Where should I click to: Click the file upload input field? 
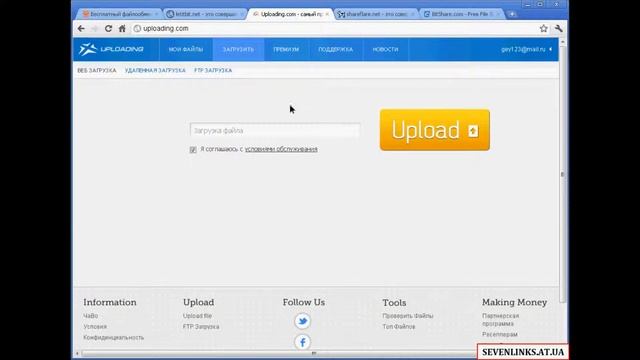coord(275,131)
